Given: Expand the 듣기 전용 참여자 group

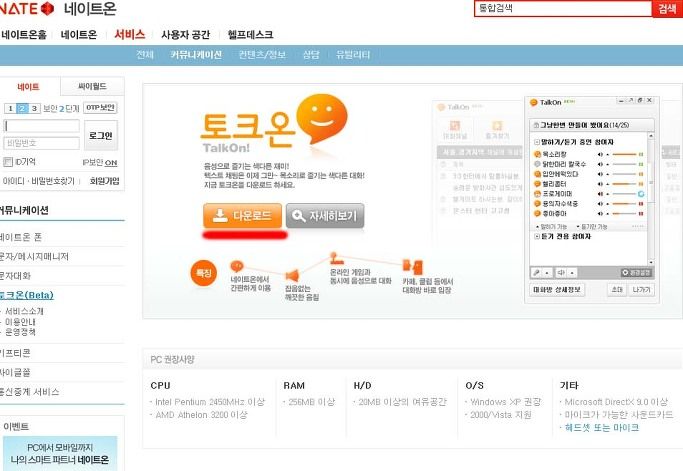Looking at the screenshot, I should 537,236.
